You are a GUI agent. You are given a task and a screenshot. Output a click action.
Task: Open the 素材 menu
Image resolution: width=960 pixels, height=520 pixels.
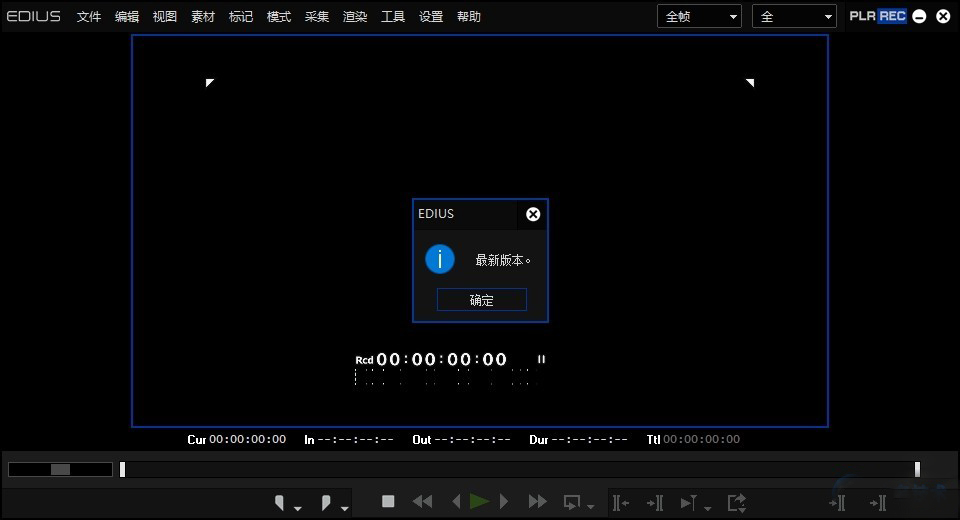coord(203,17)
